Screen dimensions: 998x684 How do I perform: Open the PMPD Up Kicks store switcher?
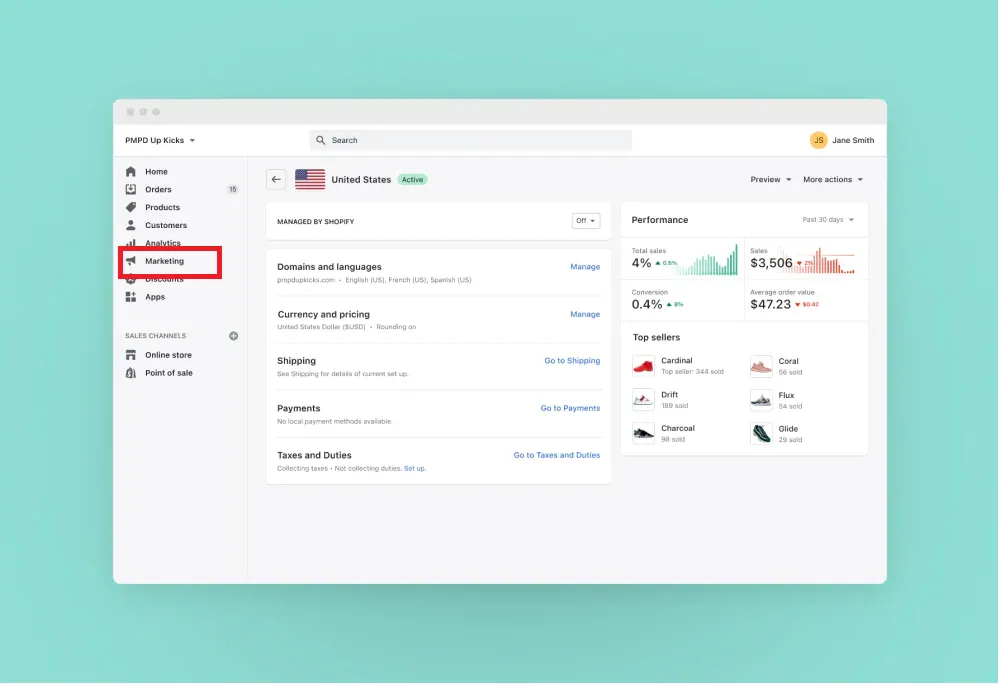tap(160, 141)
